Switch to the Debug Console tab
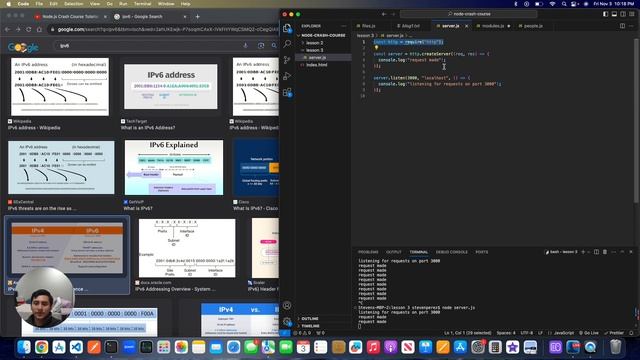640x360 pixels. pos(451,252)
